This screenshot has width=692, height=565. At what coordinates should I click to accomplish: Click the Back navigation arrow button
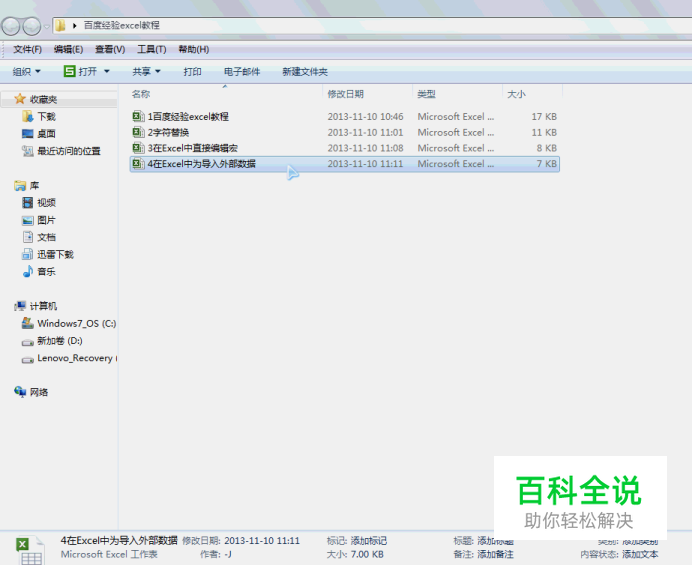point(11,26)
